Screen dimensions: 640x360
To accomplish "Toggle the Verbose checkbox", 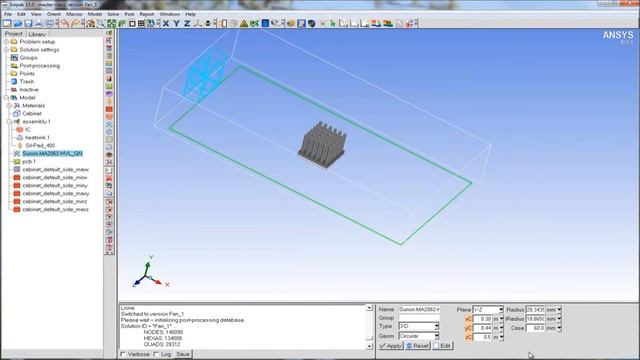I will point(123,354).
